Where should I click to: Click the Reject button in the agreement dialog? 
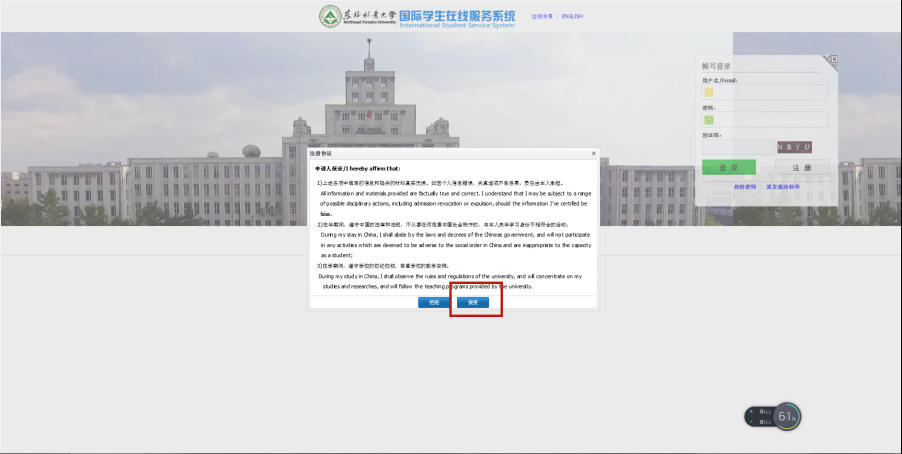(x=433, y=302)
